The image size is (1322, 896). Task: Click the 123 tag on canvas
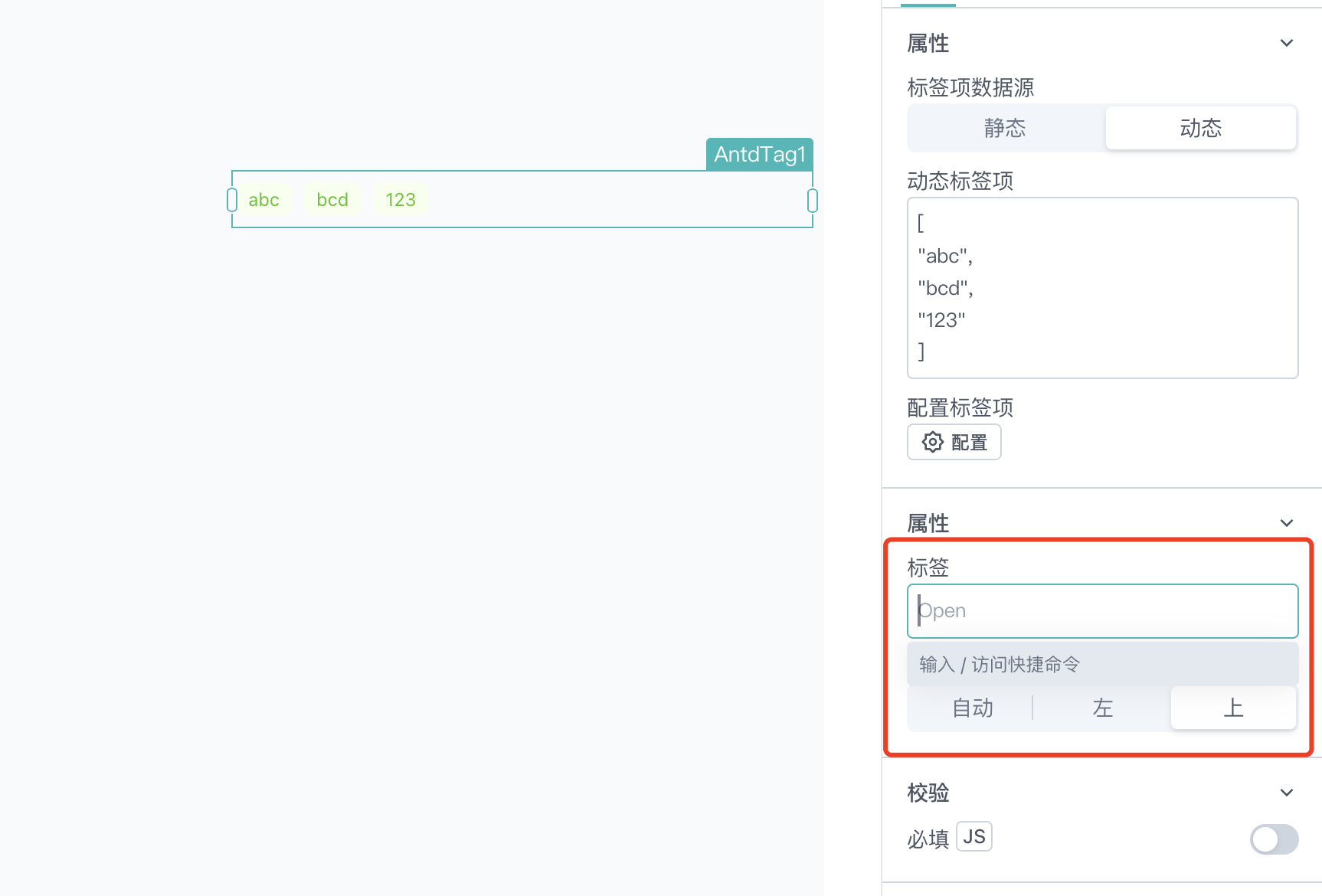tap(401, 200)
